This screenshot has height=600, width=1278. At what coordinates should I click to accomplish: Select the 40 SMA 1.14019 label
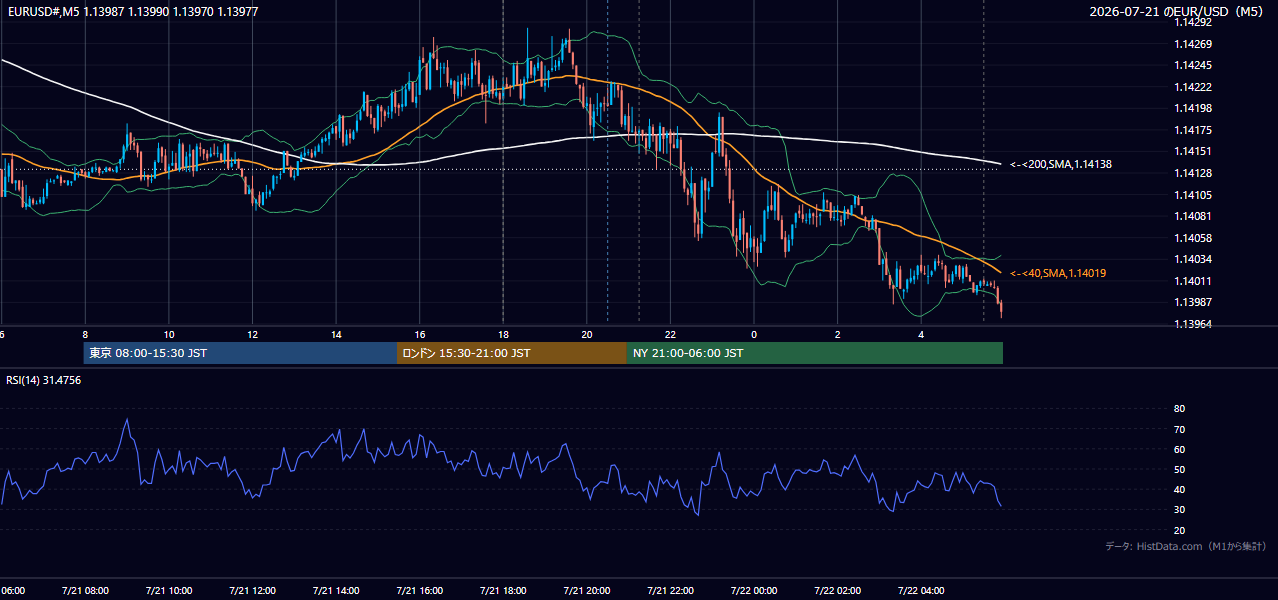pyautogui.click(x=1058, y=273)
